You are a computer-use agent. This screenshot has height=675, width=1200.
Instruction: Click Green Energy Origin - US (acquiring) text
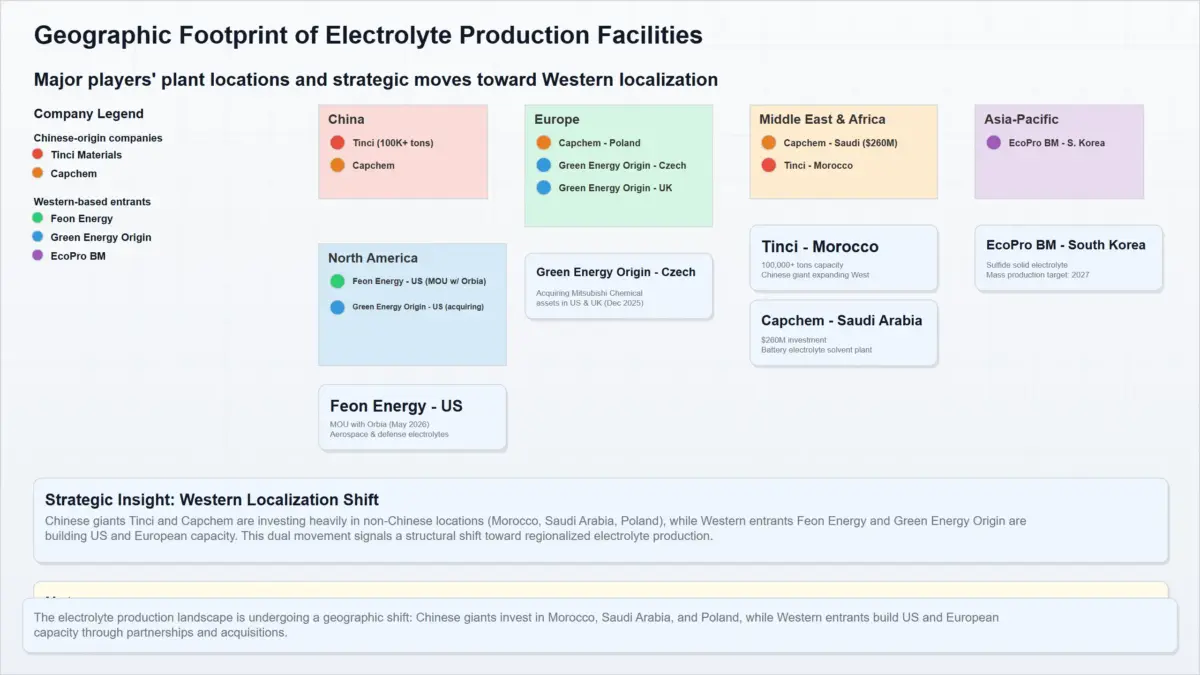point(418,307)
